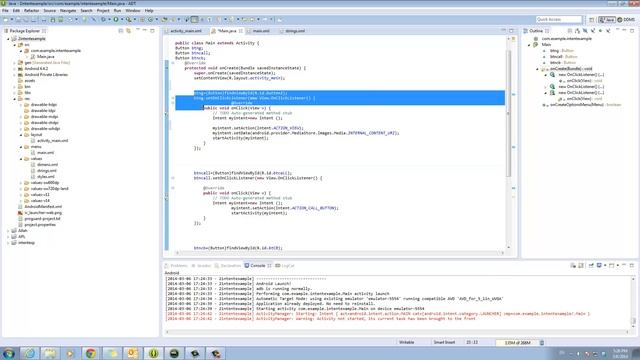Open the LogCat tab in the bottom panel
Viewport: 640px width, 360px height.
(285, 266)
